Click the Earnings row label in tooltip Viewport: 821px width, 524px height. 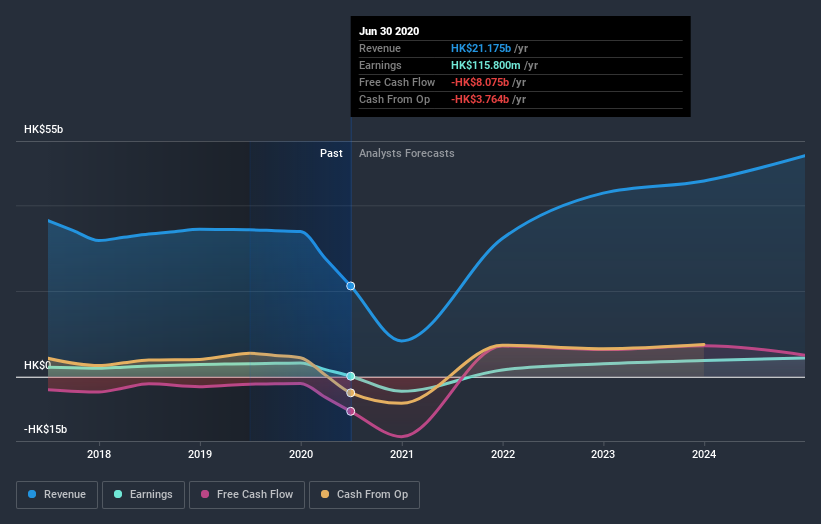[381, 65]
